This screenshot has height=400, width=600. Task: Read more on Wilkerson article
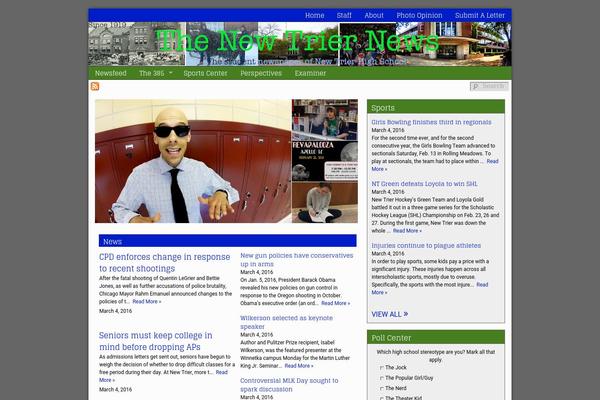point(299,366)
